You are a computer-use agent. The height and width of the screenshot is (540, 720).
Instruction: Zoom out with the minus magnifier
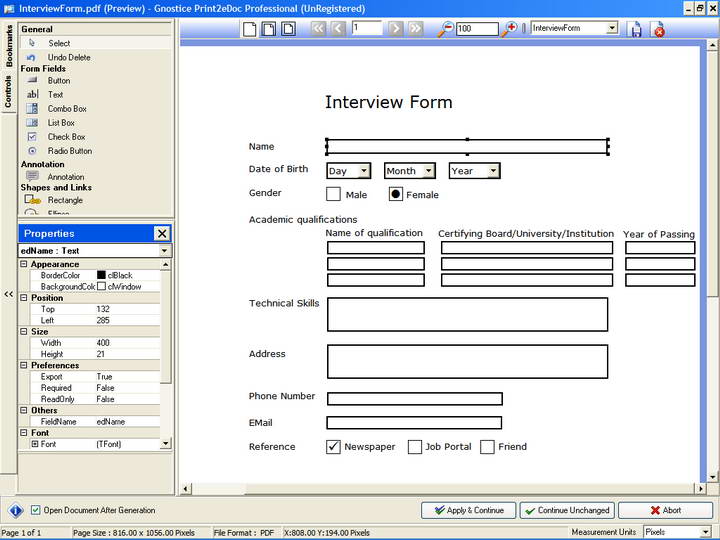[x=445, y=29]
